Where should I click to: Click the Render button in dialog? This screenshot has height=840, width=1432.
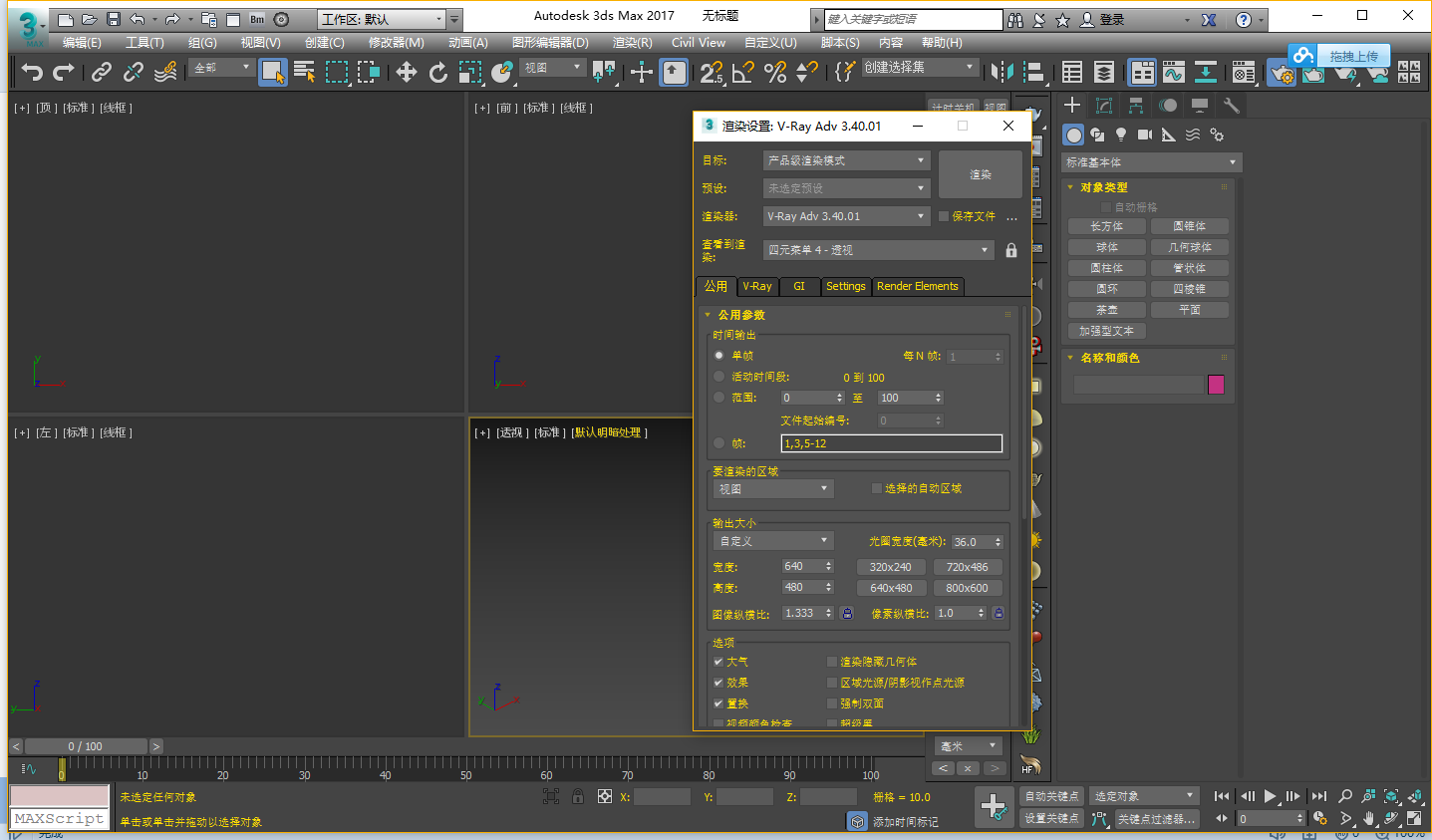coord(981,174)
